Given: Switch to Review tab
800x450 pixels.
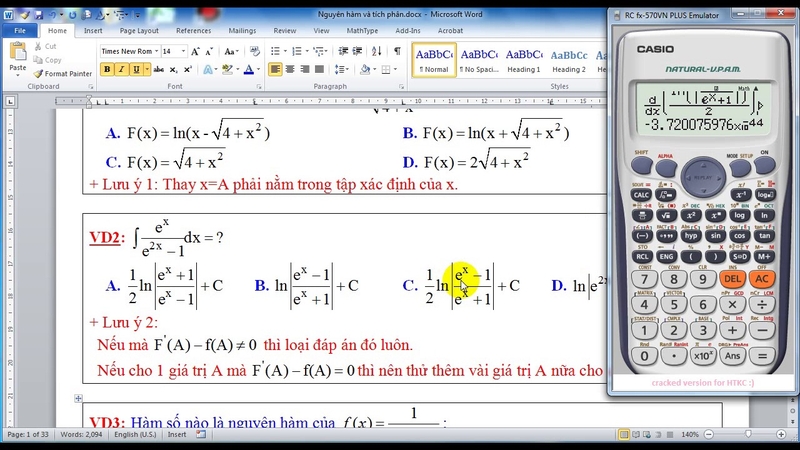Looking at the screenshot, I should (285, 31).
